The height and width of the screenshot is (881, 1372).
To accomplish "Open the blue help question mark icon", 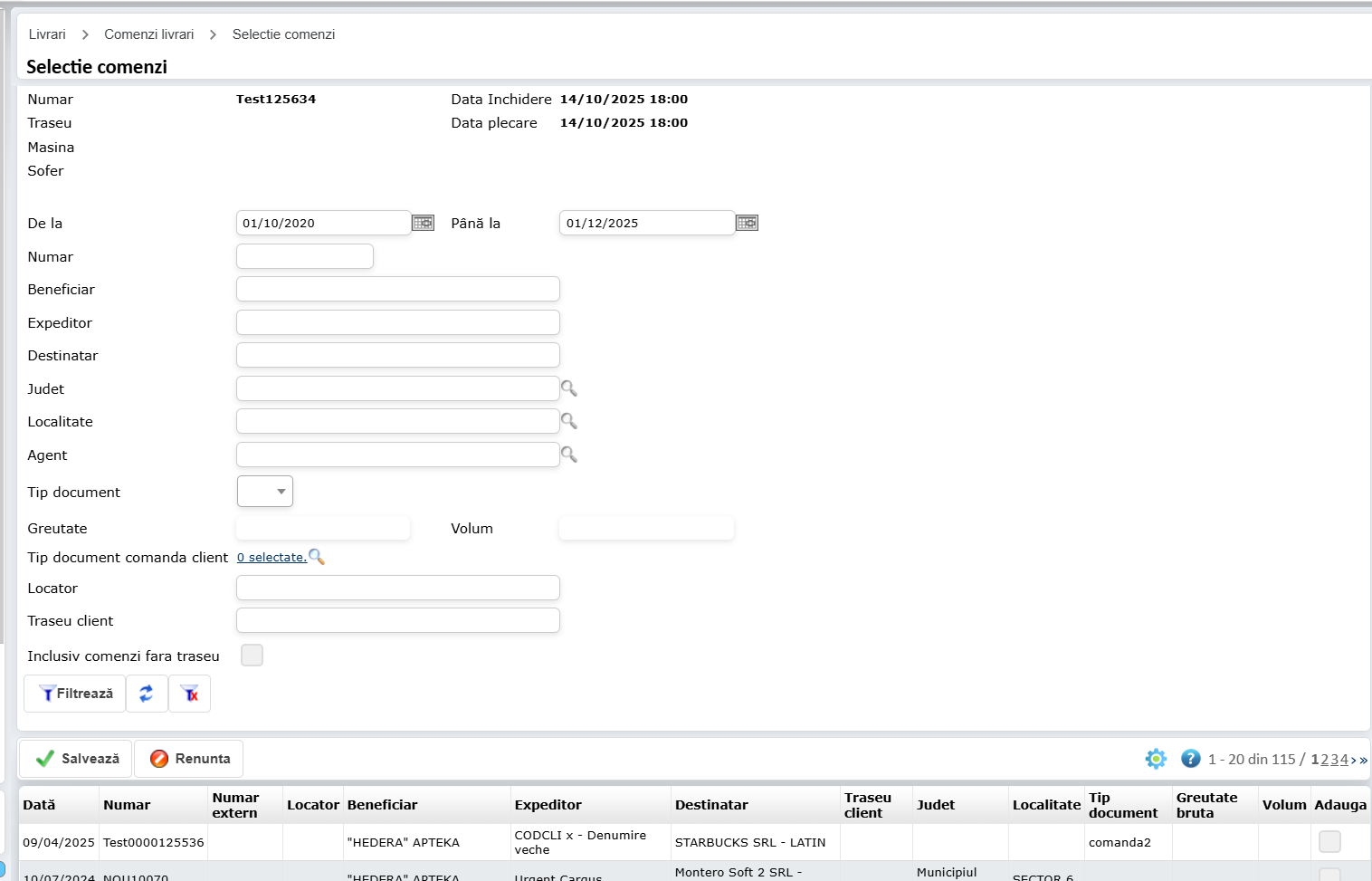I will point(1191,759).
